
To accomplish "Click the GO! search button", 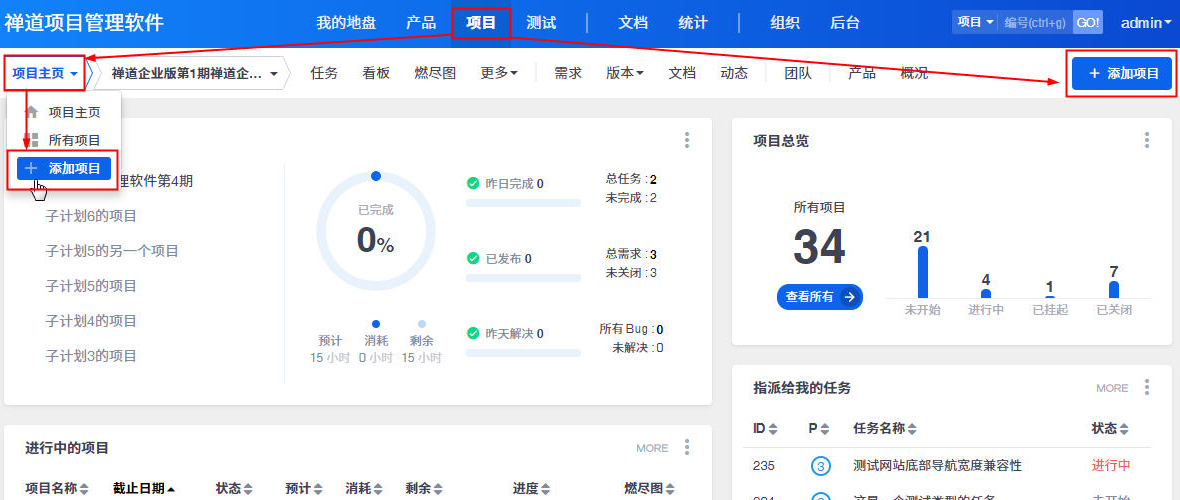I will [x=1087, y=23].
